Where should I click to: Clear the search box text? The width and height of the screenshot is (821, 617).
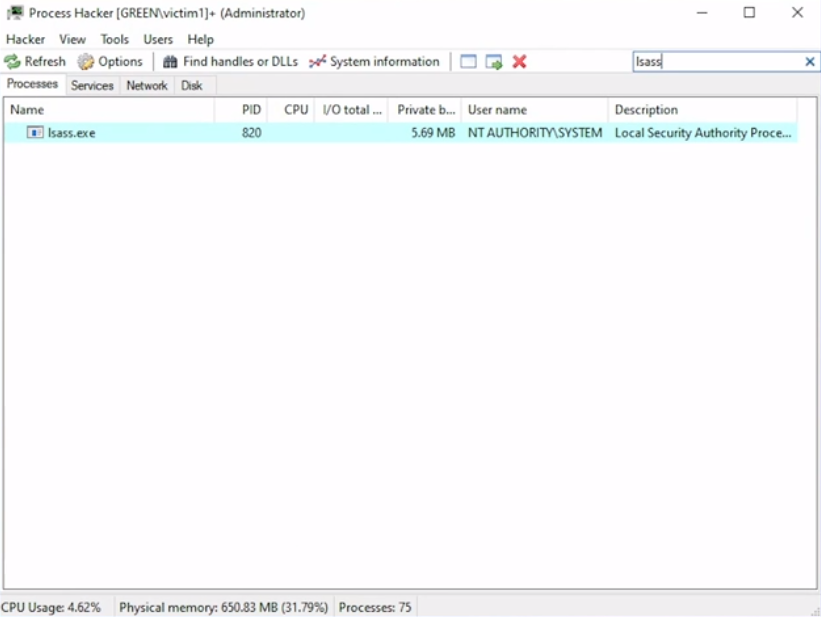tap(809, 62)
